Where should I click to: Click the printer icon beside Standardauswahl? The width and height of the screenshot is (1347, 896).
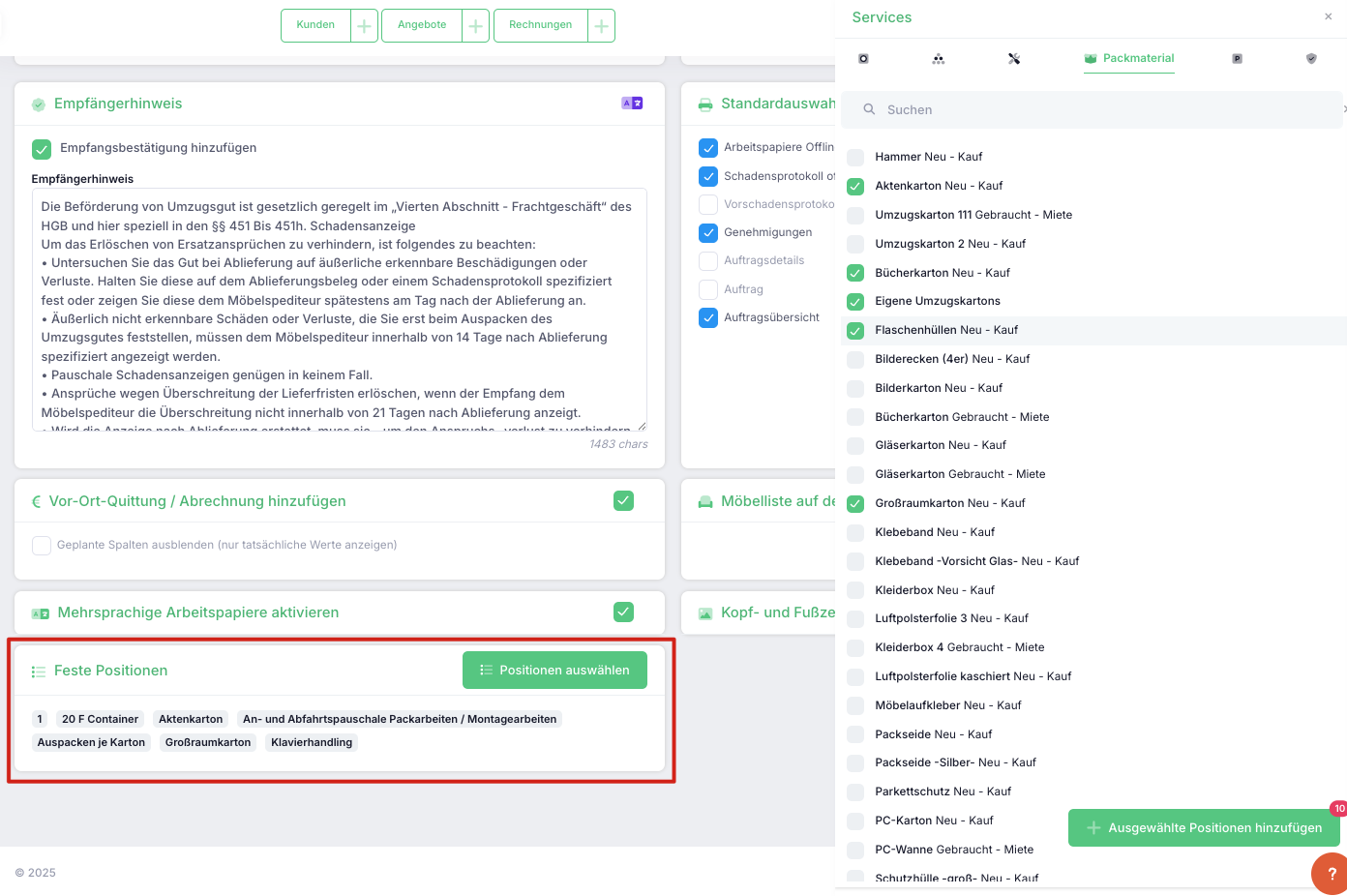[705, 105]
